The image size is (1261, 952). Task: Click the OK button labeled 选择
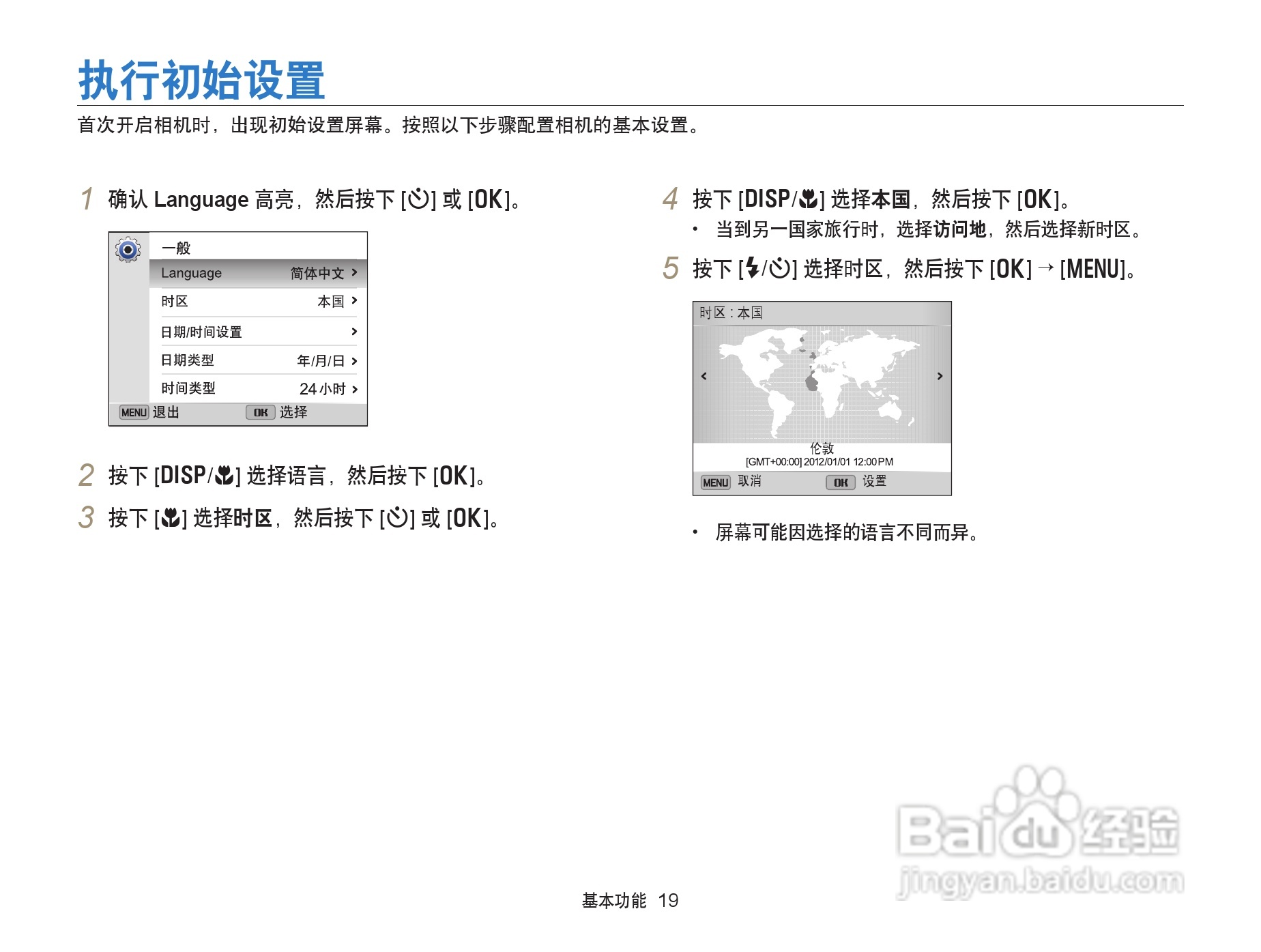point(261,412)
